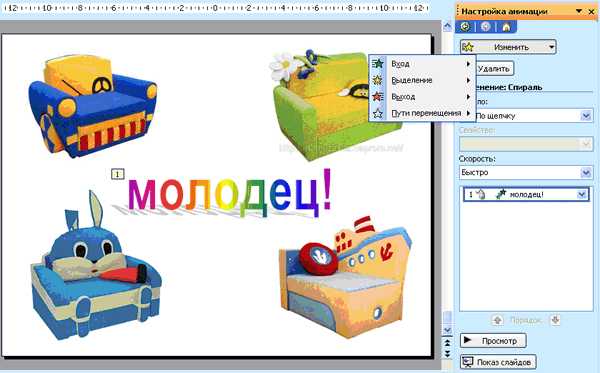Open task pane options menu arrow in title
The width and height of the screenshot is (600, 373).
point(579,11)
